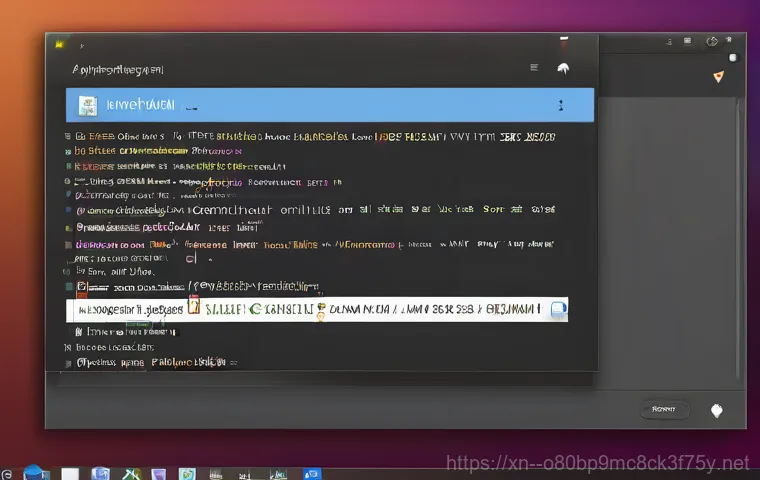Click the blue icon at end of white highlighted row

pyautogui.click(x=559, y=309)
